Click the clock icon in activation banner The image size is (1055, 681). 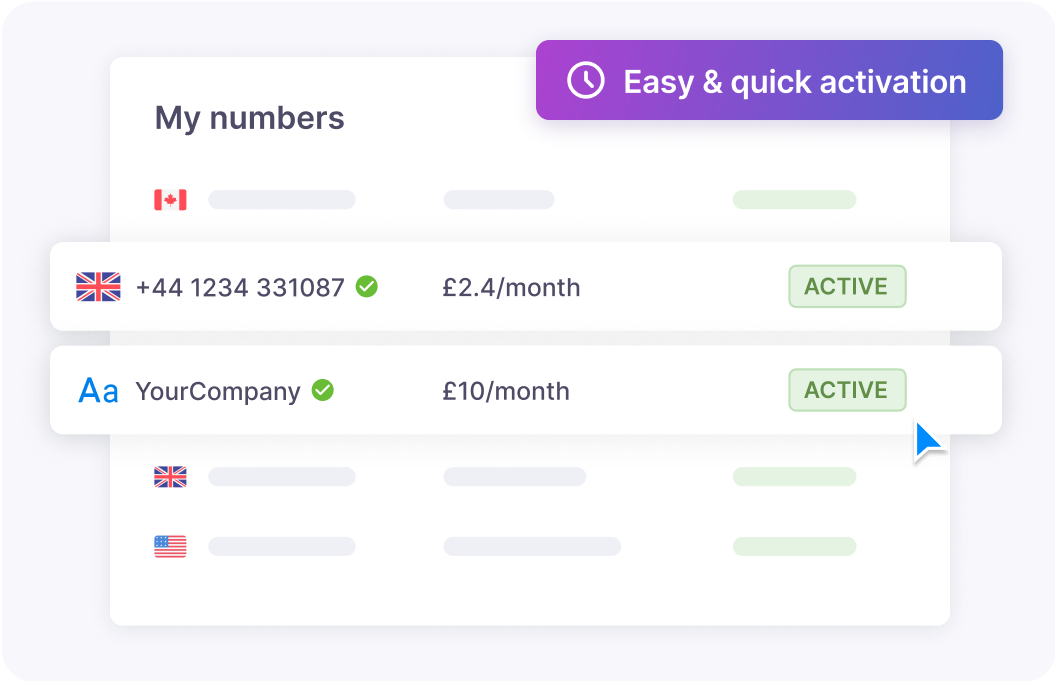[x=585, y=81]
